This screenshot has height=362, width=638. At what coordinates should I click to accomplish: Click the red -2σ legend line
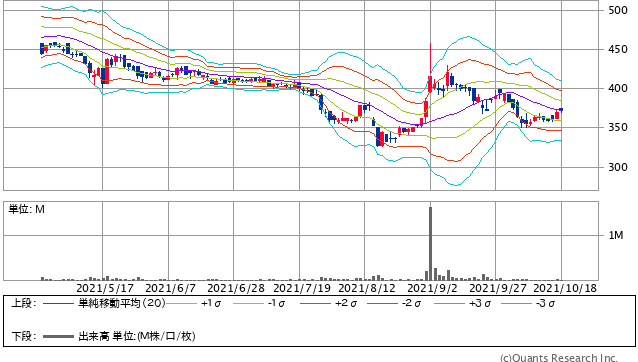pyautogui.click(x=382, y=303)
